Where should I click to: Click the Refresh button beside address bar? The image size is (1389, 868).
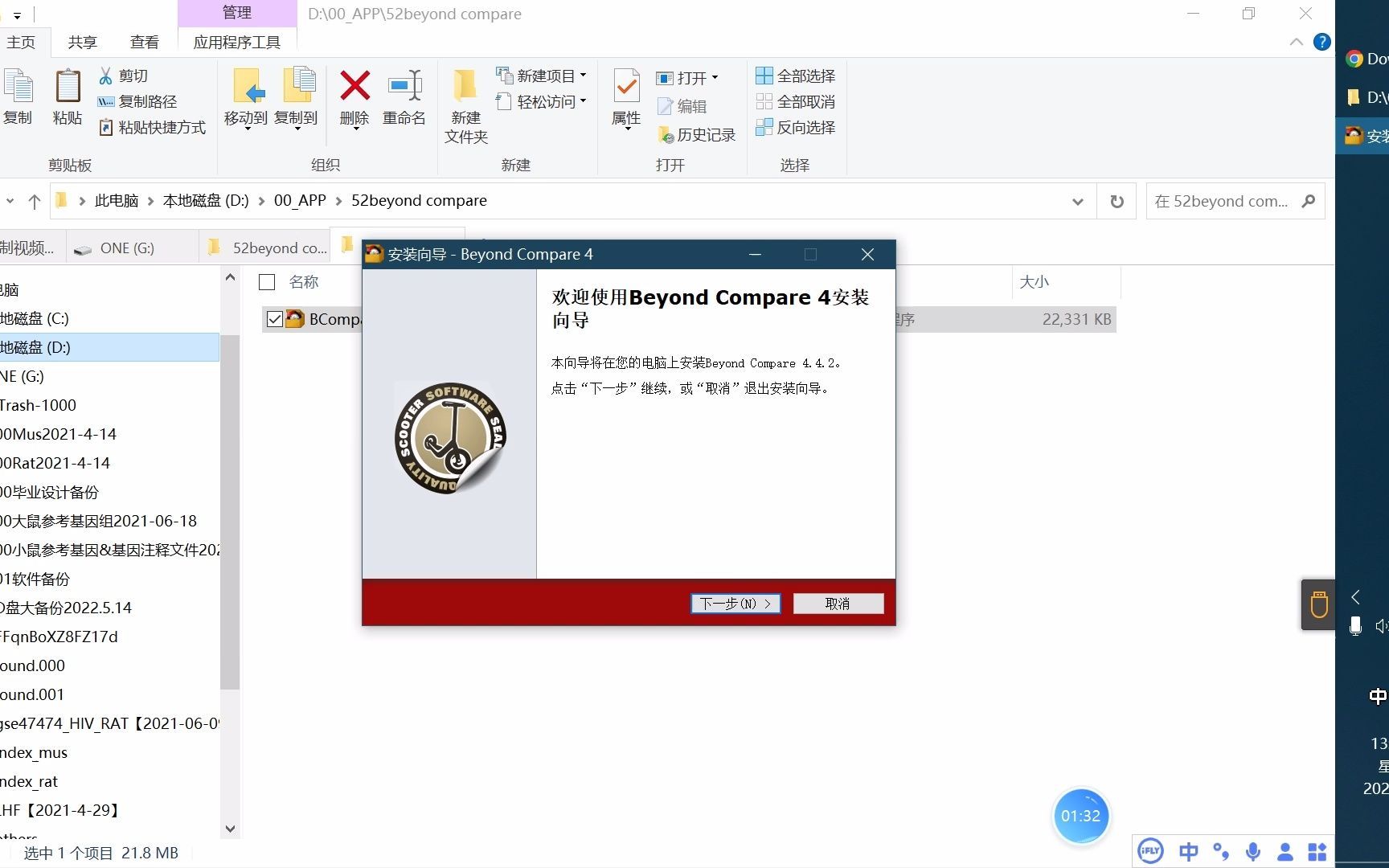(1117, 201)
